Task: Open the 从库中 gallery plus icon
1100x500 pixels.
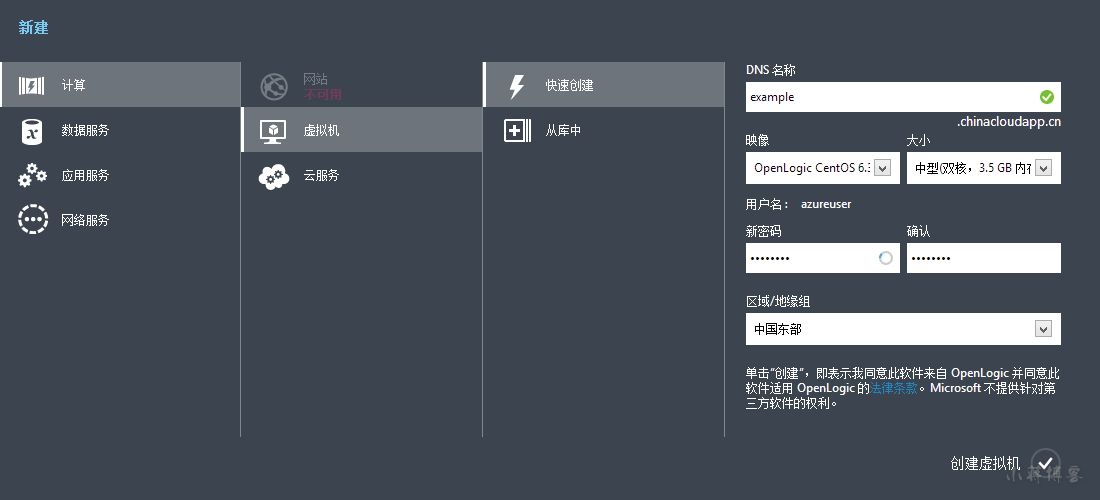Action: tap(517, 130)
